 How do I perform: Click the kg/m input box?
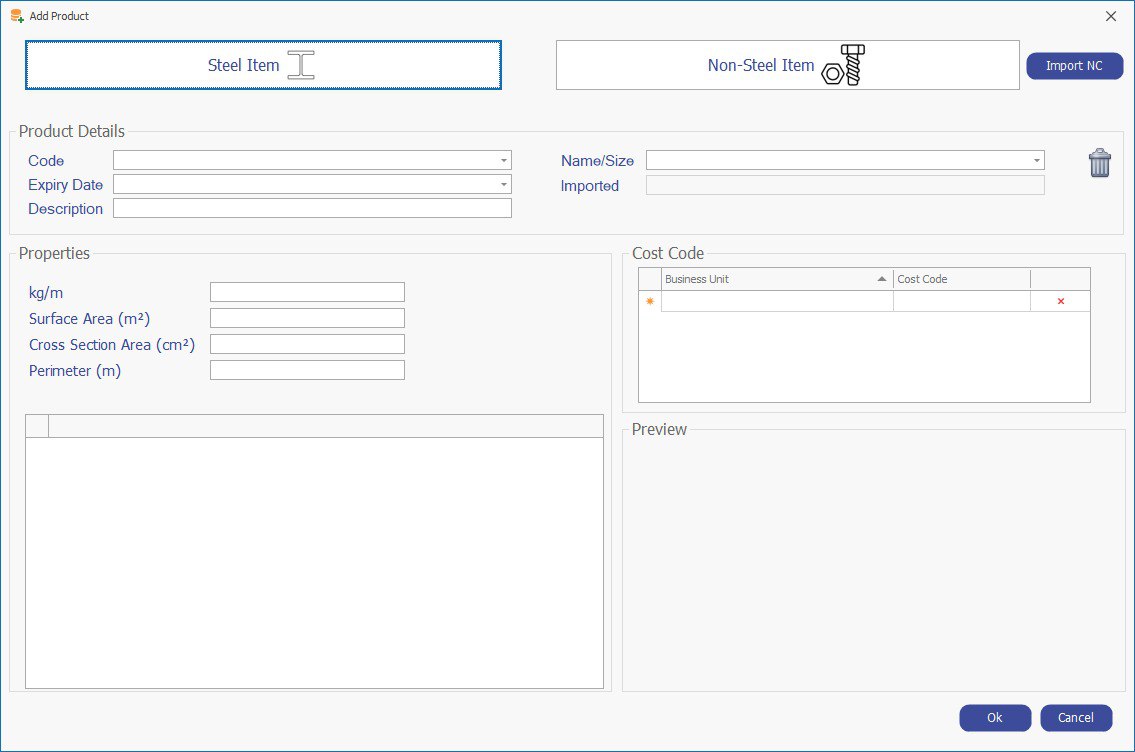coord(307,292)
